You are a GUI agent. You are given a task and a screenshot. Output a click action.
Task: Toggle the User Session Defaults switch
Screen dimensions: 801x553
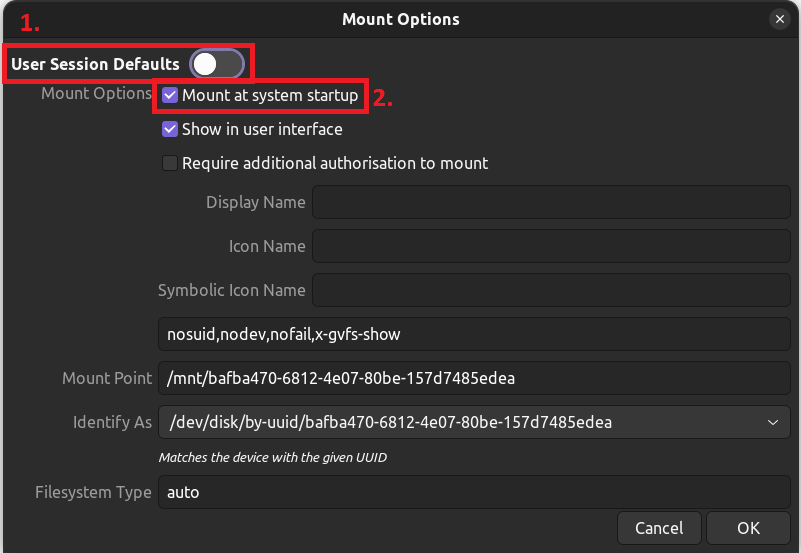(217, 64)
